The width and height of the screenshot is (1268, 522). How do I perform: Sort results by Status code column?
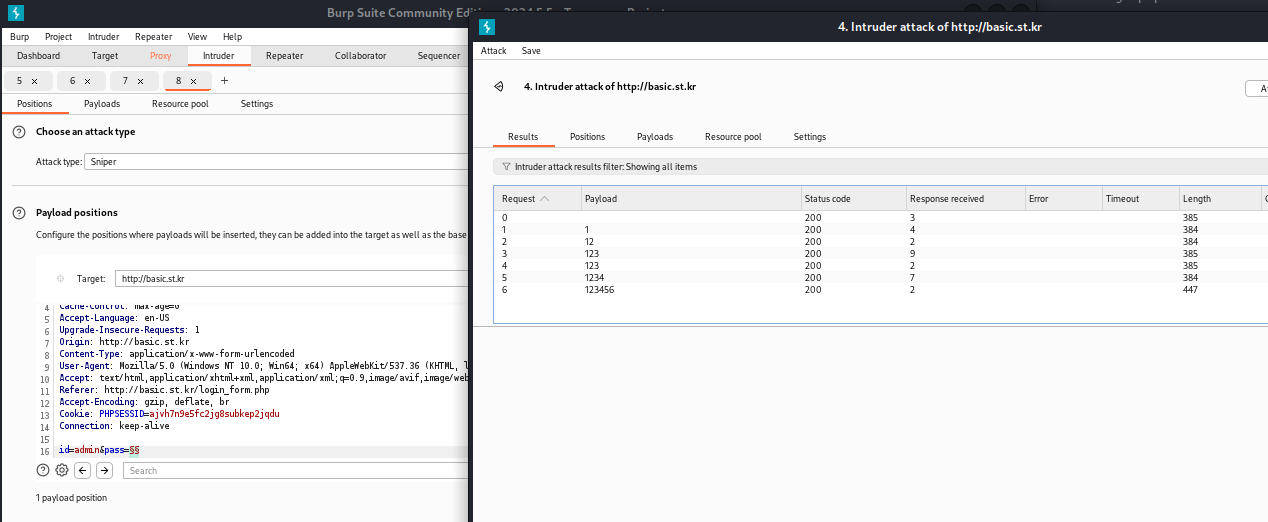click(x=853, y=199)
